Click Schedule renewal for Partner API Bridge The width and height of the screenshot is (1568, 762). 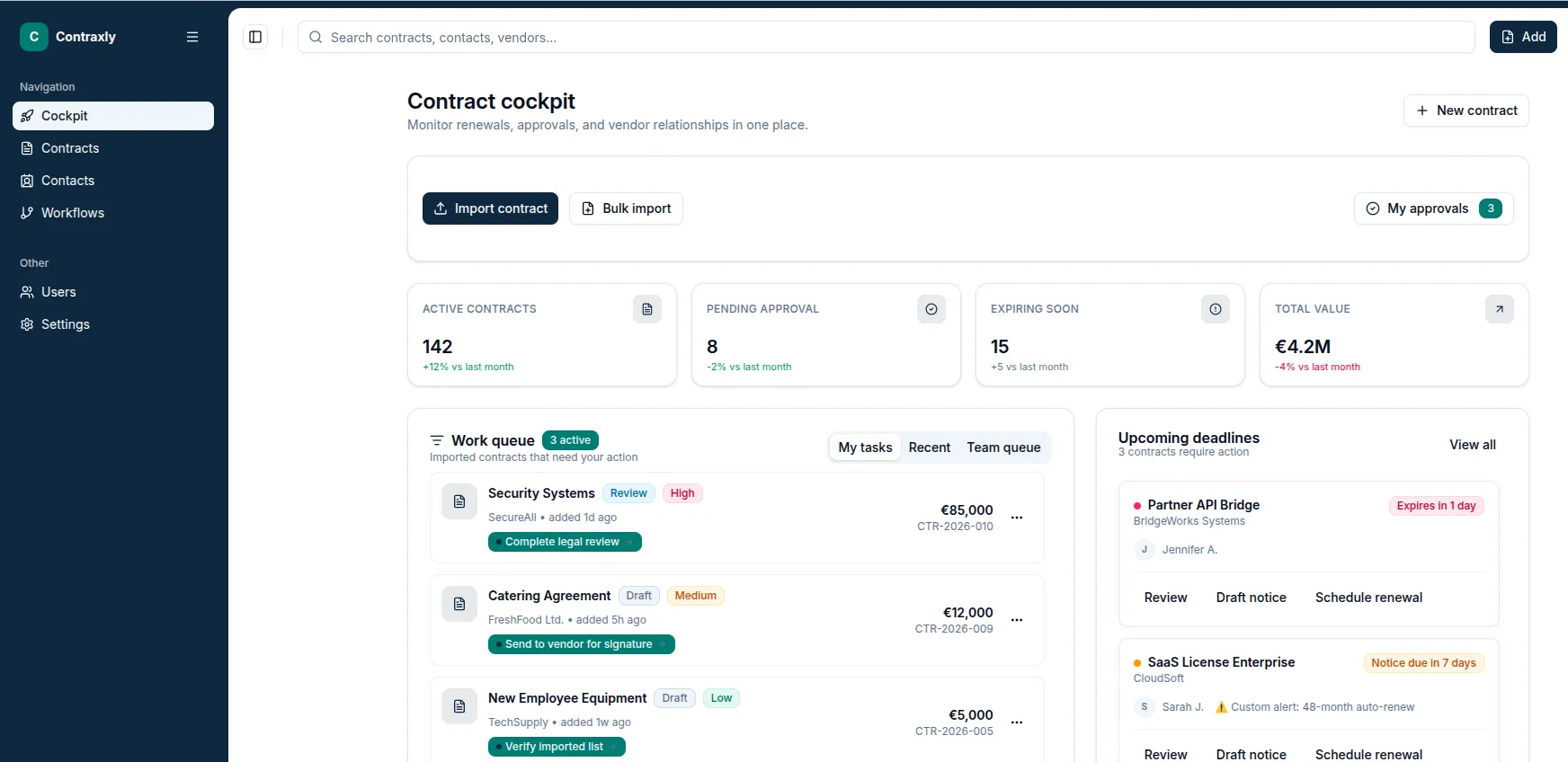1368,598
